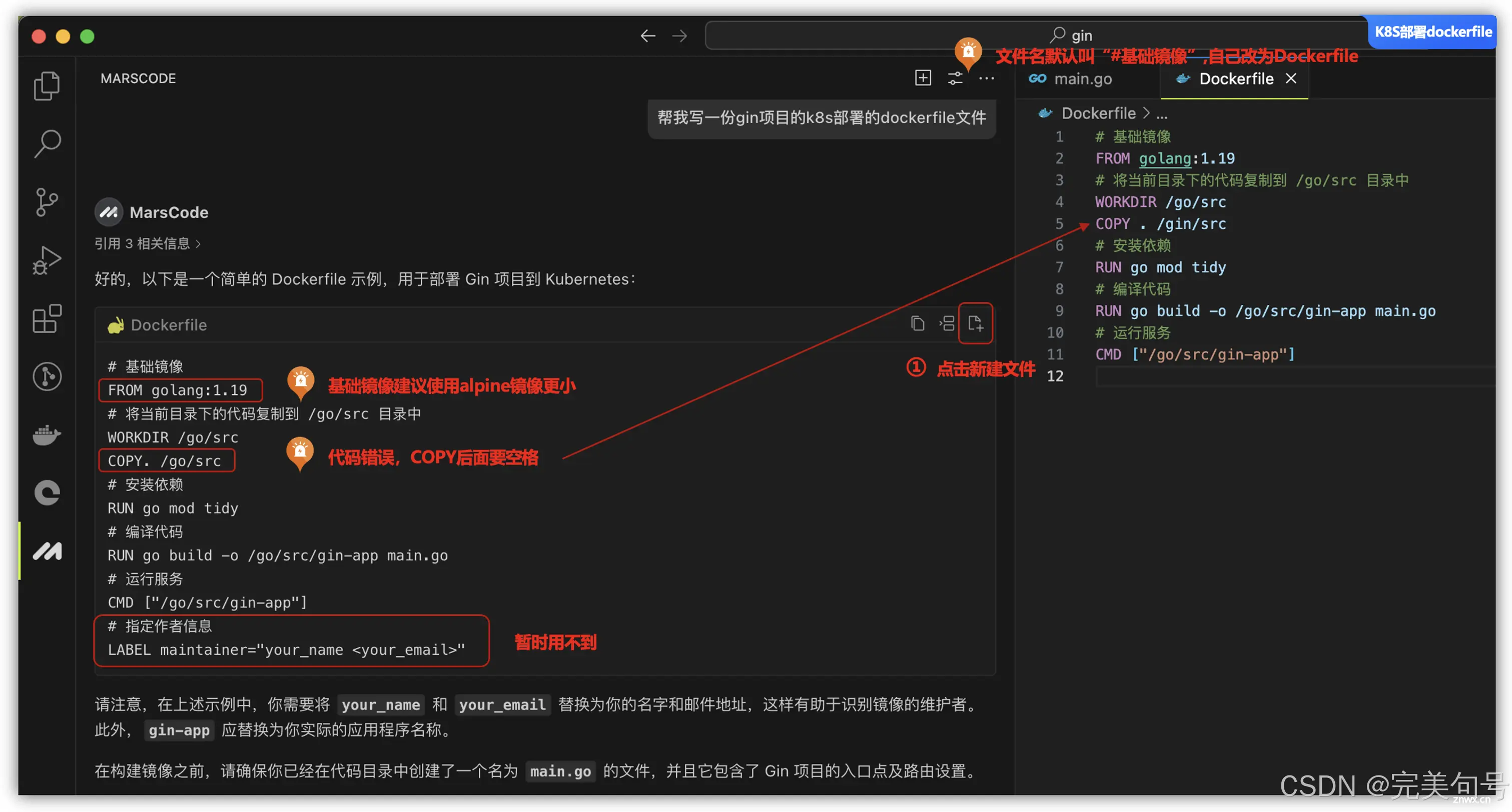This screenshot has width=1512, height=812.
Task: Copy the Dockerfile code block
Action: [x=918, y=323]
